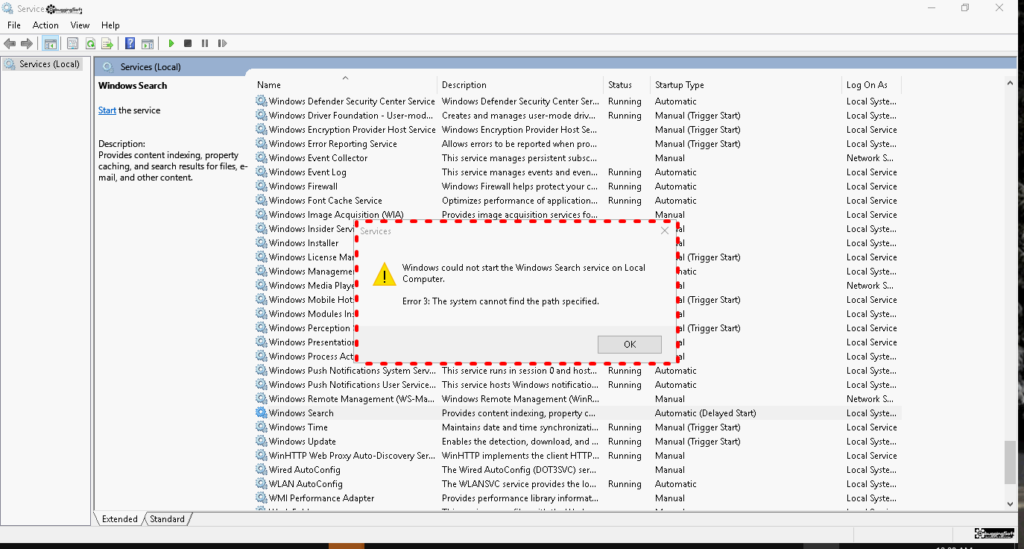1024x549 pixels.
Task: Switch to the Standard tab
Action: pyautogui.click(x=167, y=519)
